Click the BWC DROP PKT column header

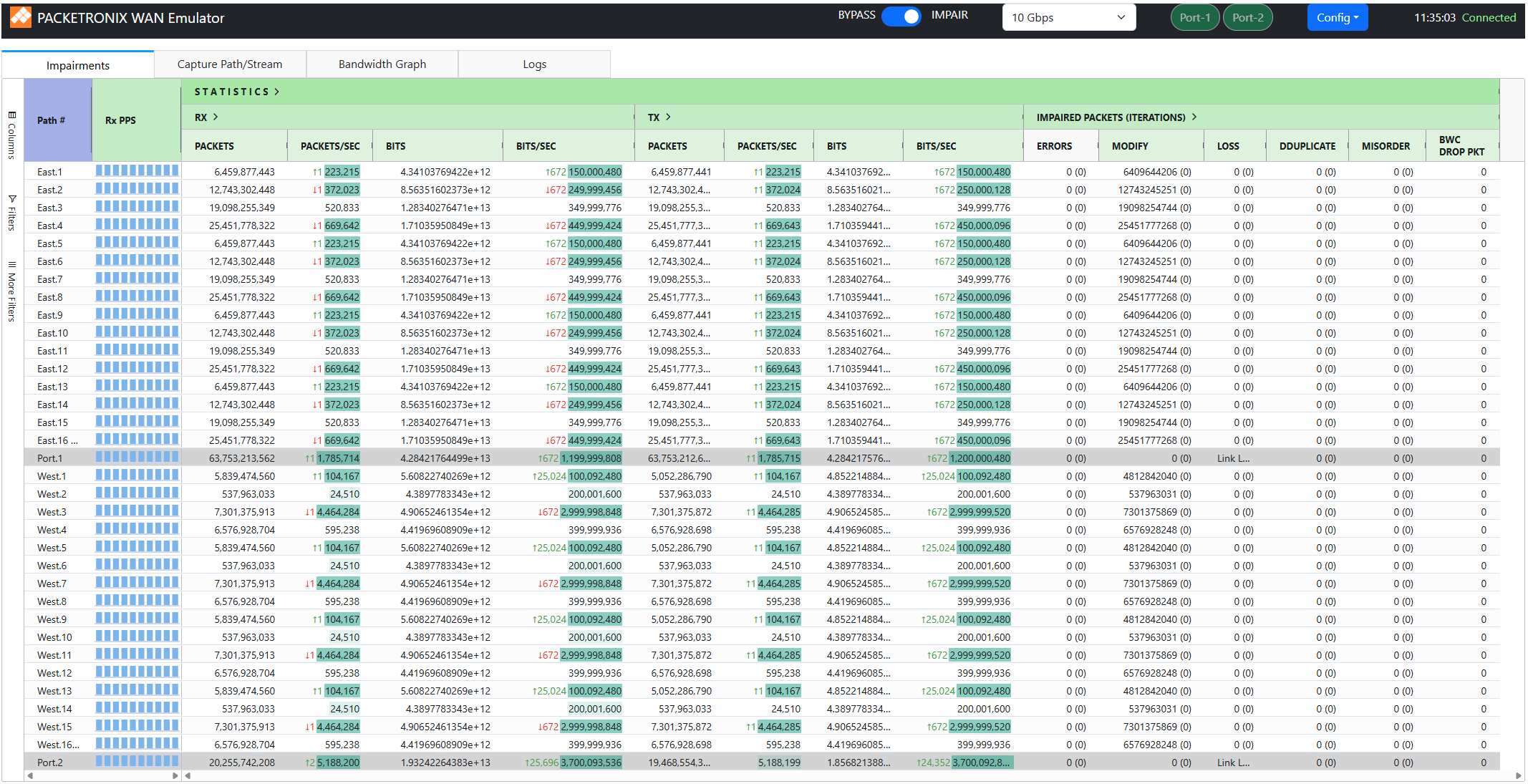[x=1463, y=146]
